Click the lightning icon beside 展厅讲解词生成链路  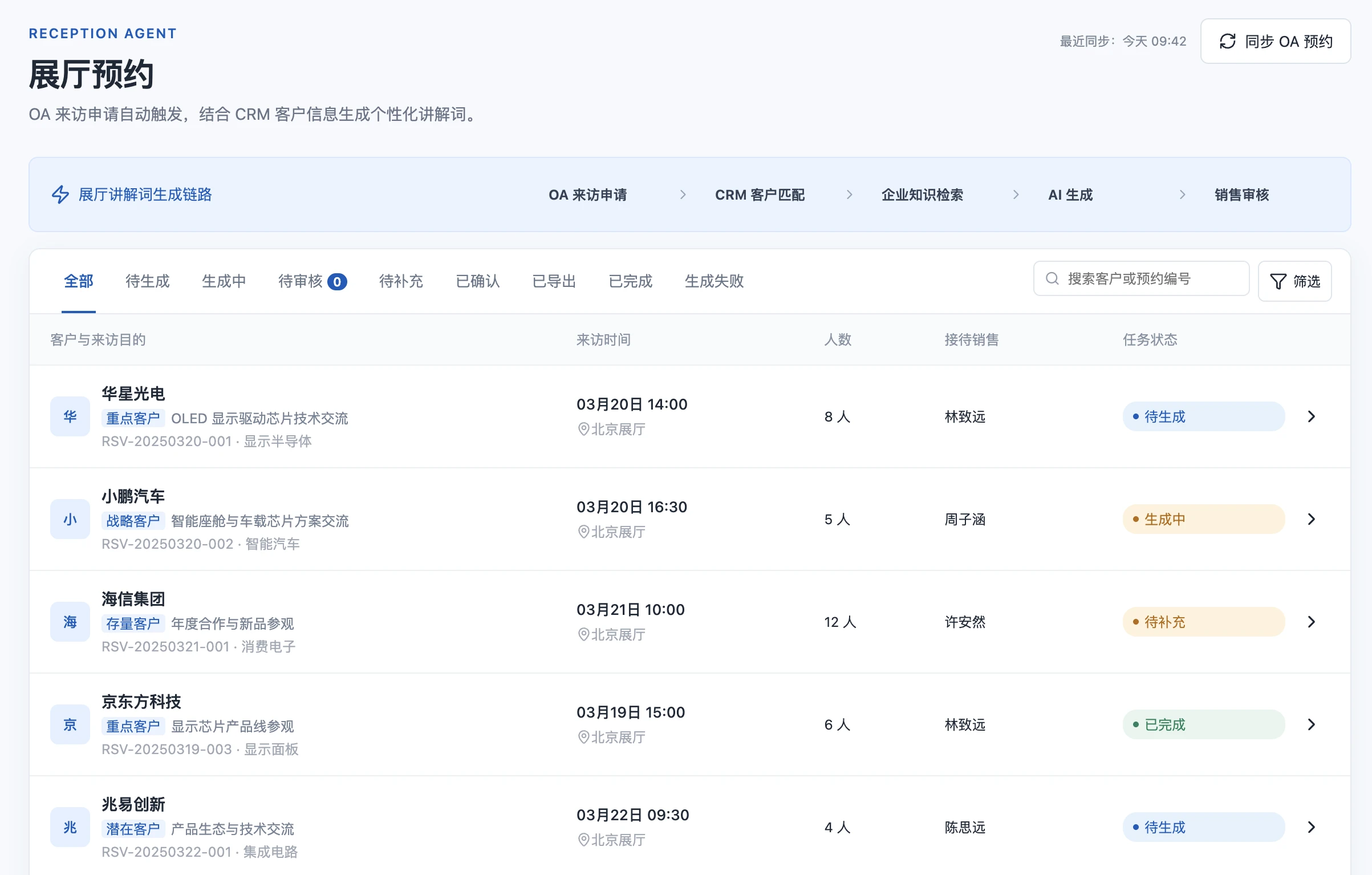pyautogui.click(x=60, y=195)
